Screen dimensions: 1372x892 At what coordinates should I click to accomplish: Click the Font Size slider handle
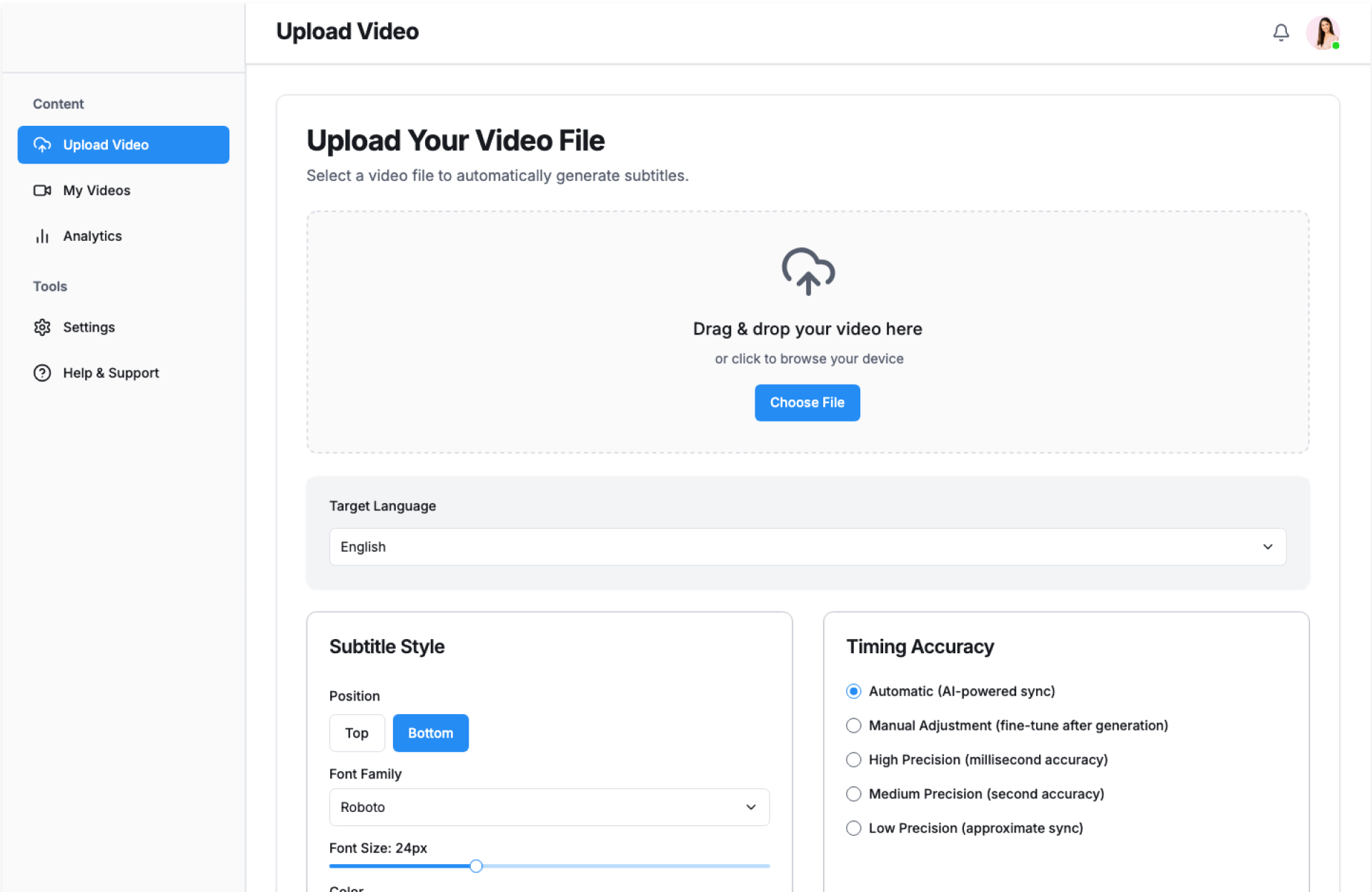tap(476, 866)
